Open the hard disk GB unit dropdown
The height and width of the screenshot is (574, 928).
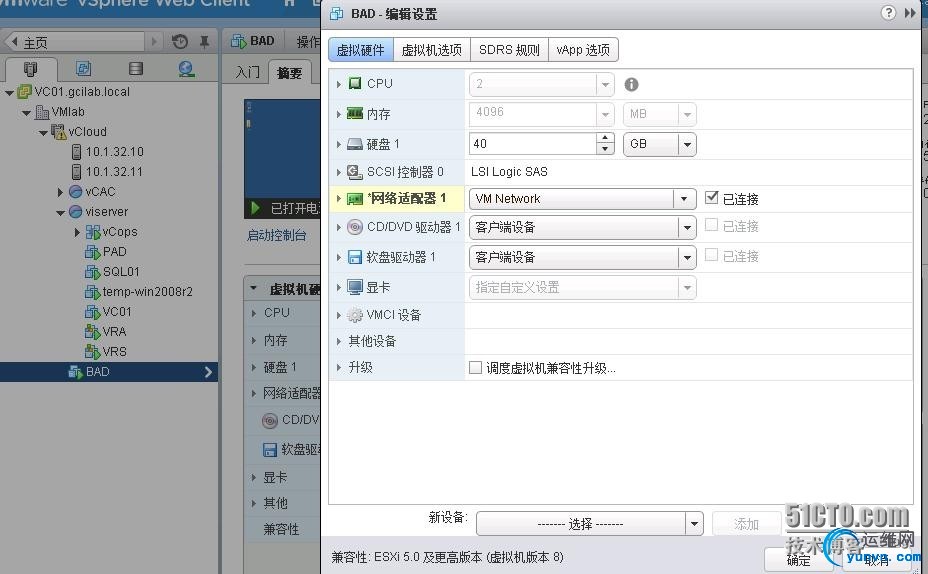[x=659, y=144]
